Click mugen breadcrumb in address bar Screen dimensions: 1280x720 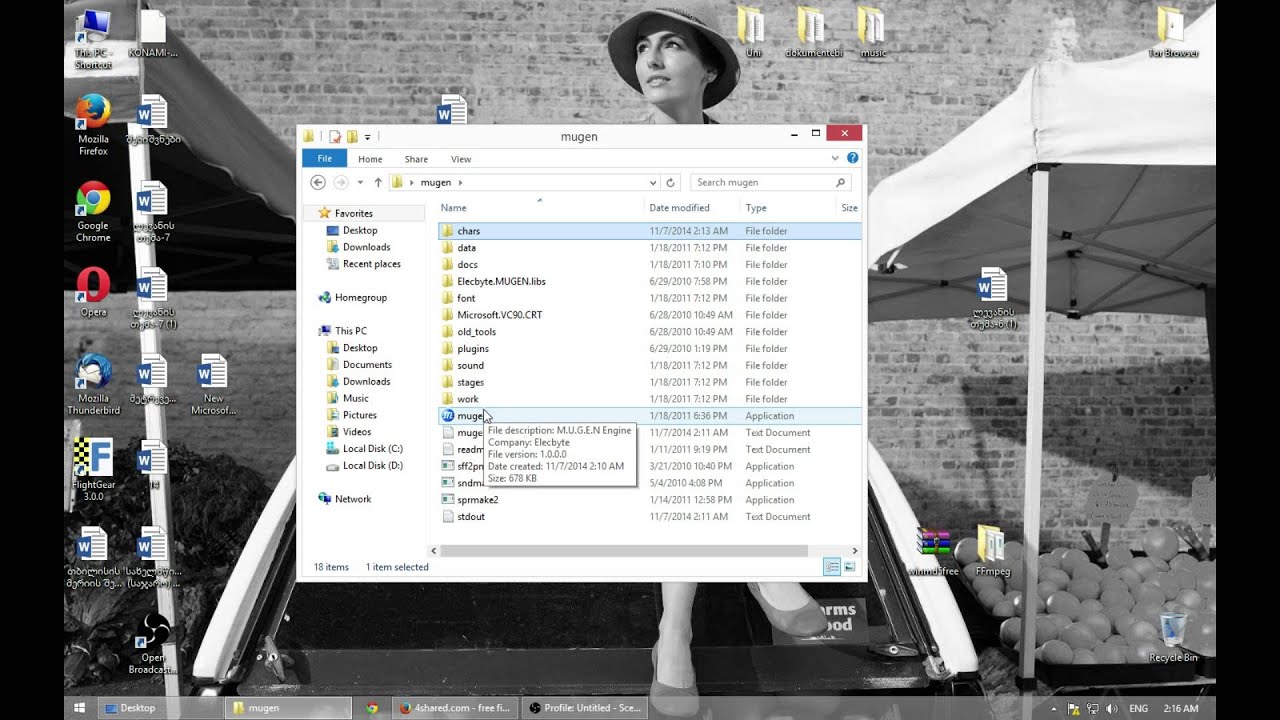point(435,183)
